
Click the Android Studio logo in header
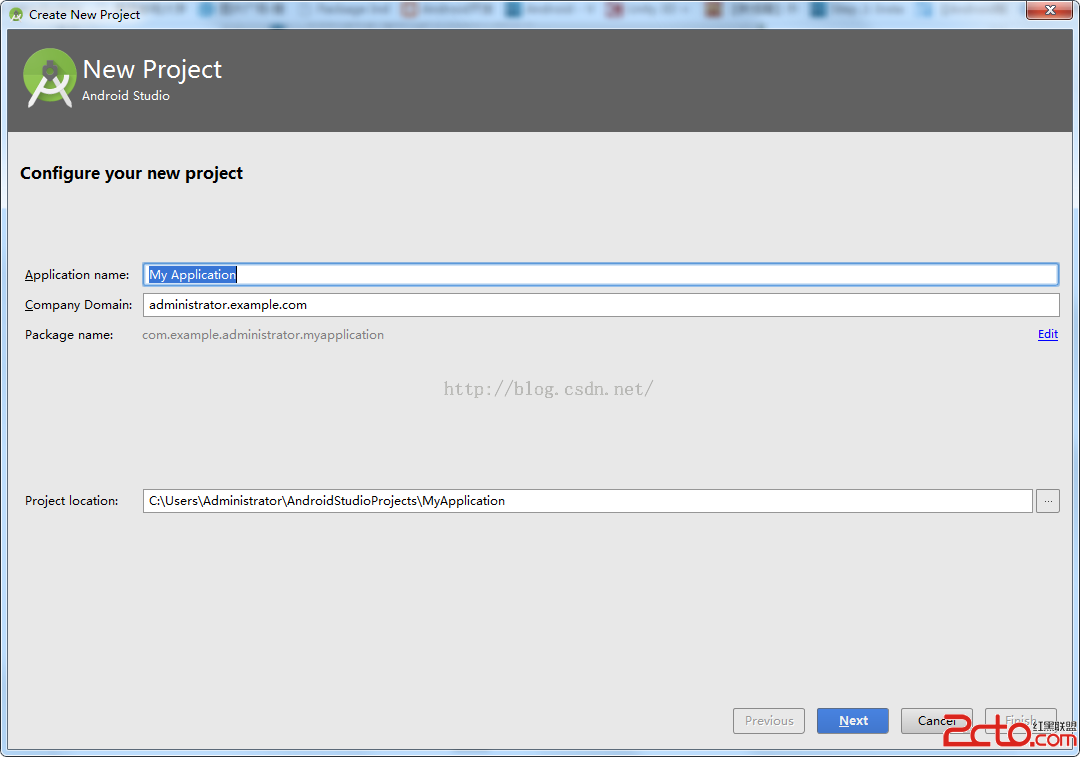pos(49,78)
